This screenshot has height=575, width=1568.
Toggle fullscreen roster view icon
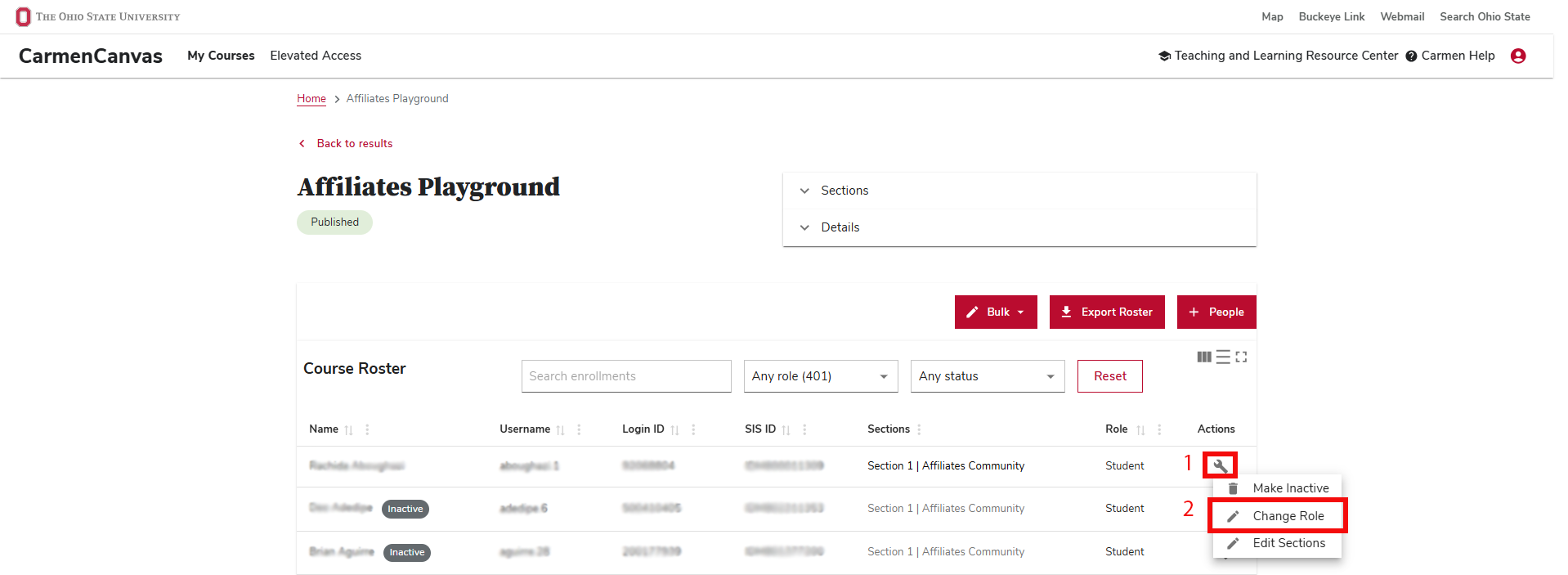point(1241,357)
